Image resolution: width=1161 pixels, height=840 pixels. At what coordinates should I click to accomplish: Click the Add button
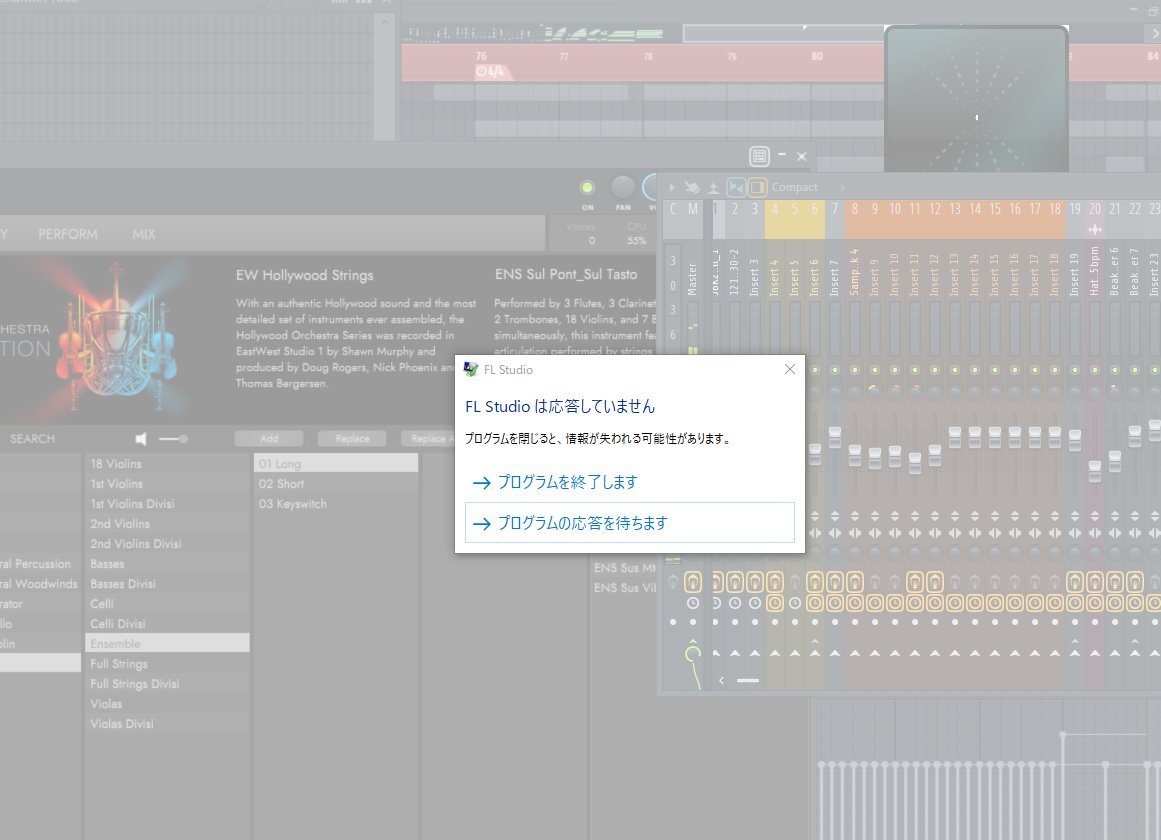click(269, 439)
